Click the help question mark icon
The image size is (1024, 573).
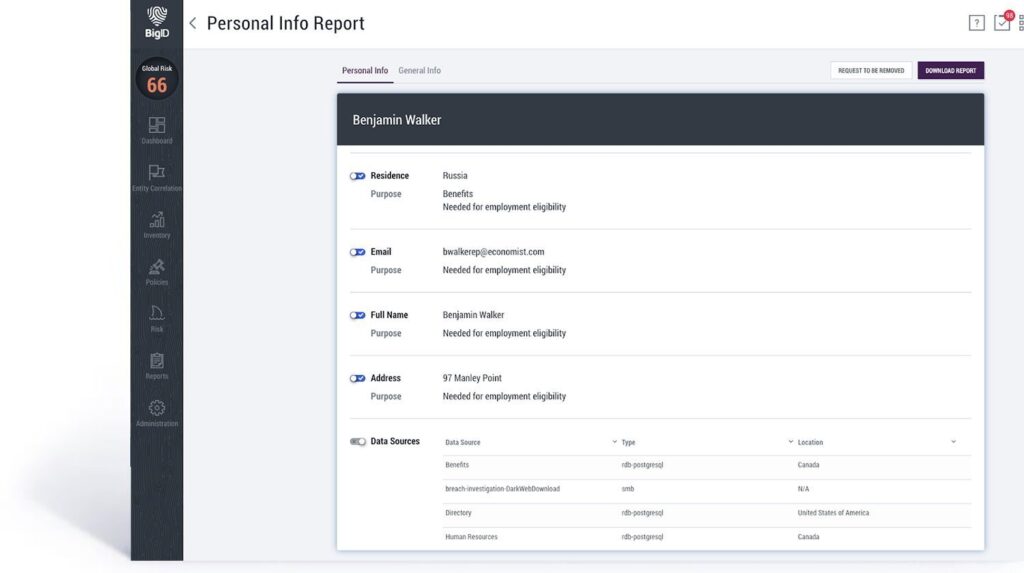(977, 23)
